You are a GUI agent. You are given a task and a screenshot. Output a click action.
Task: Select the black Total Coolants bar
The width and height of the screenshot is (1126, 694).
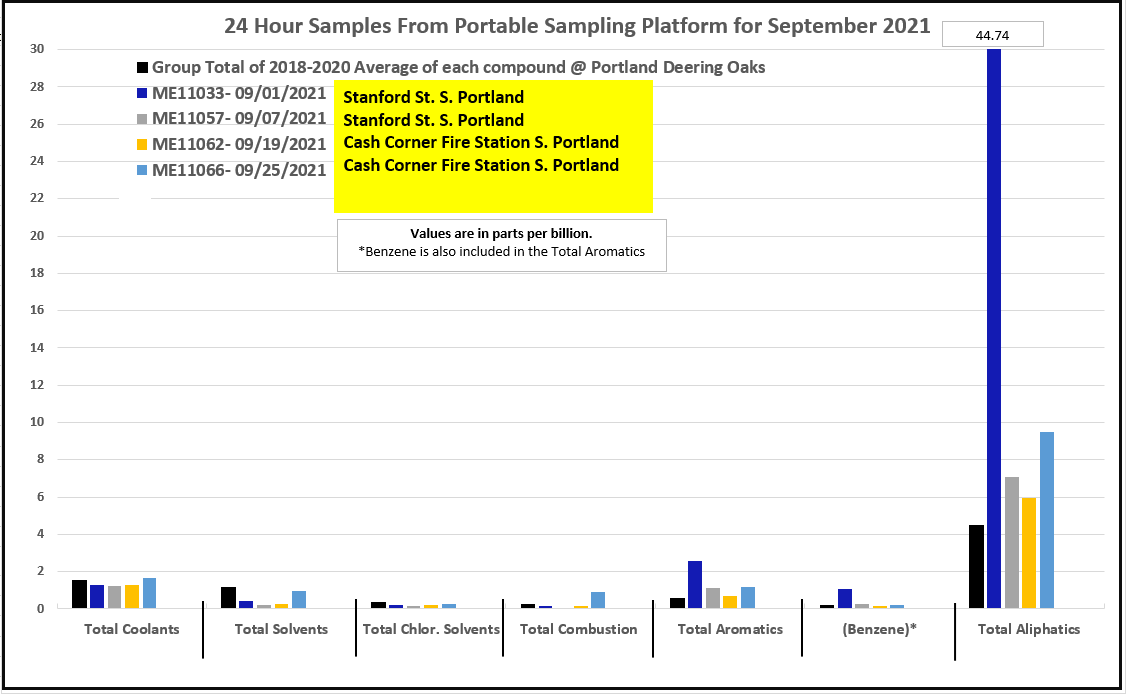point(79,594)
